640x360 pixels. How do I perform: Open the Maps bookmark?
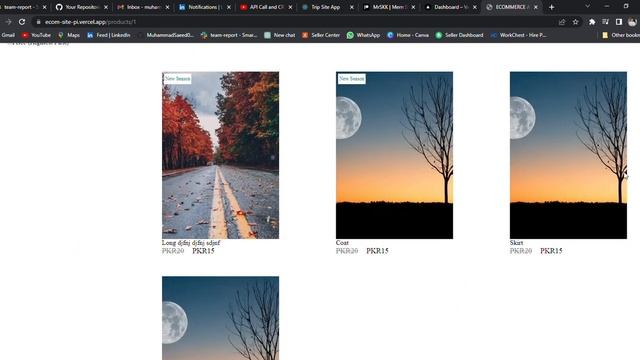pos(69,35)
